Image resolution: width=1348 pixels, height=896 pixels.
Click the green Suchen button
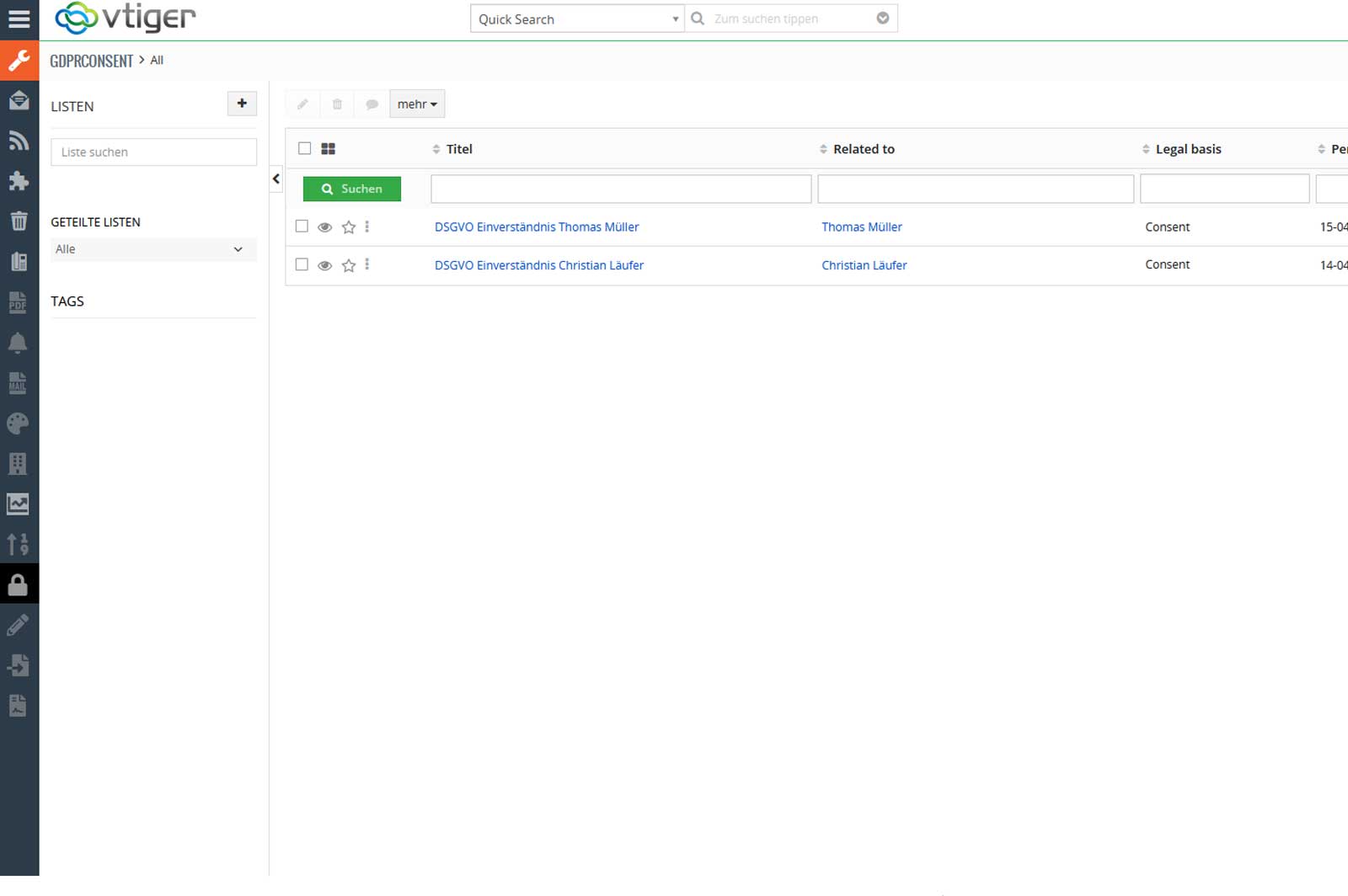(352, 189)
